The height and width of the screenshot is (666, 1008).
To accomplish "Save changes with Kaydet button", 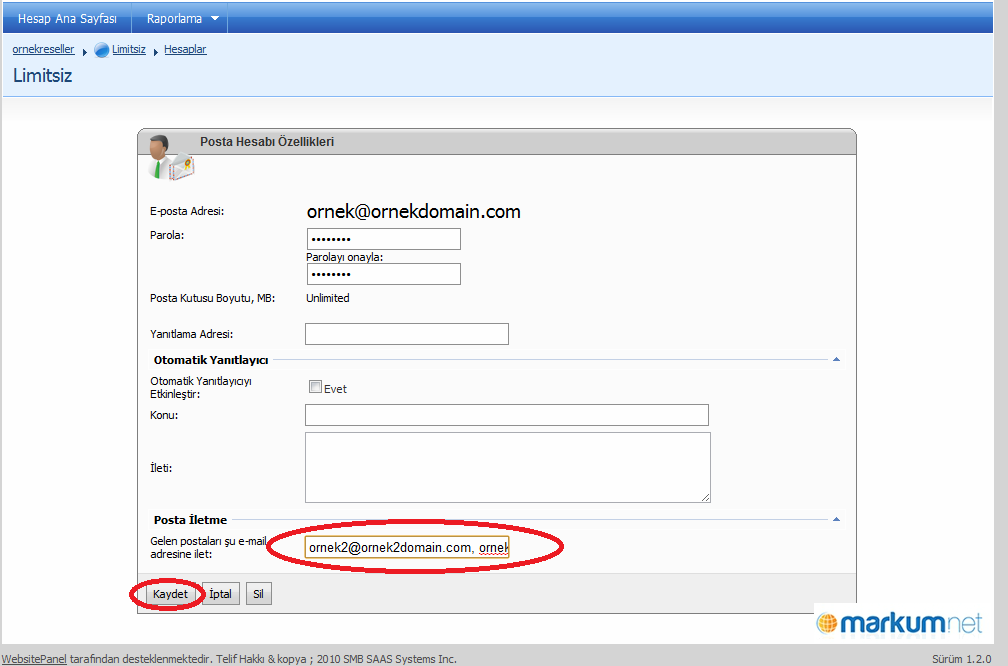I will click(x=170, y=594).
